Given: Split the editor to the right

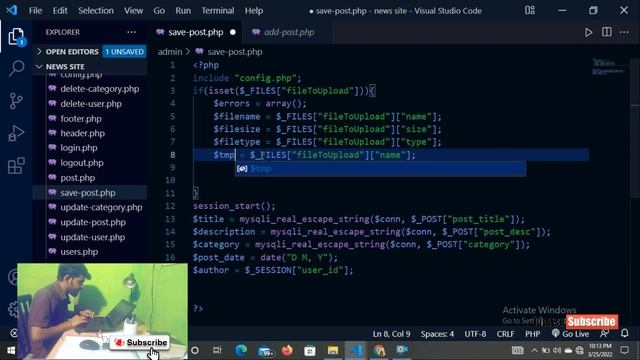Looking at the screenshot, I should point(607,32).
